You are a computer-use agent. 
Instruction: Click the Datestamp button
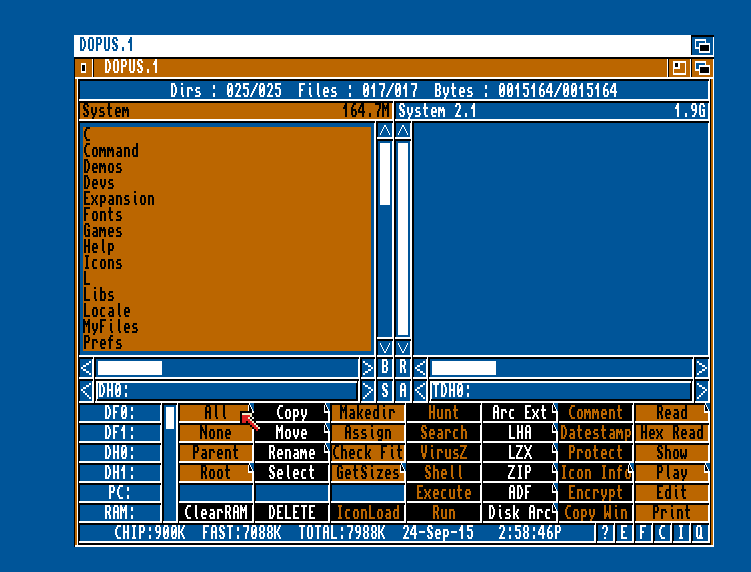tap(596, 433)
